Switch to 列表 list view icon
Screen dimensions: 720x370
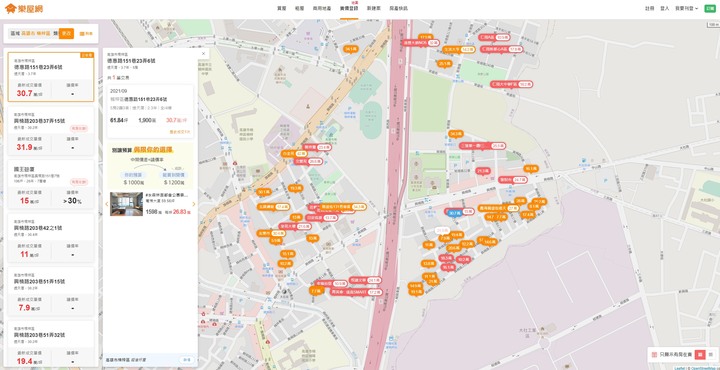[86, 34]
